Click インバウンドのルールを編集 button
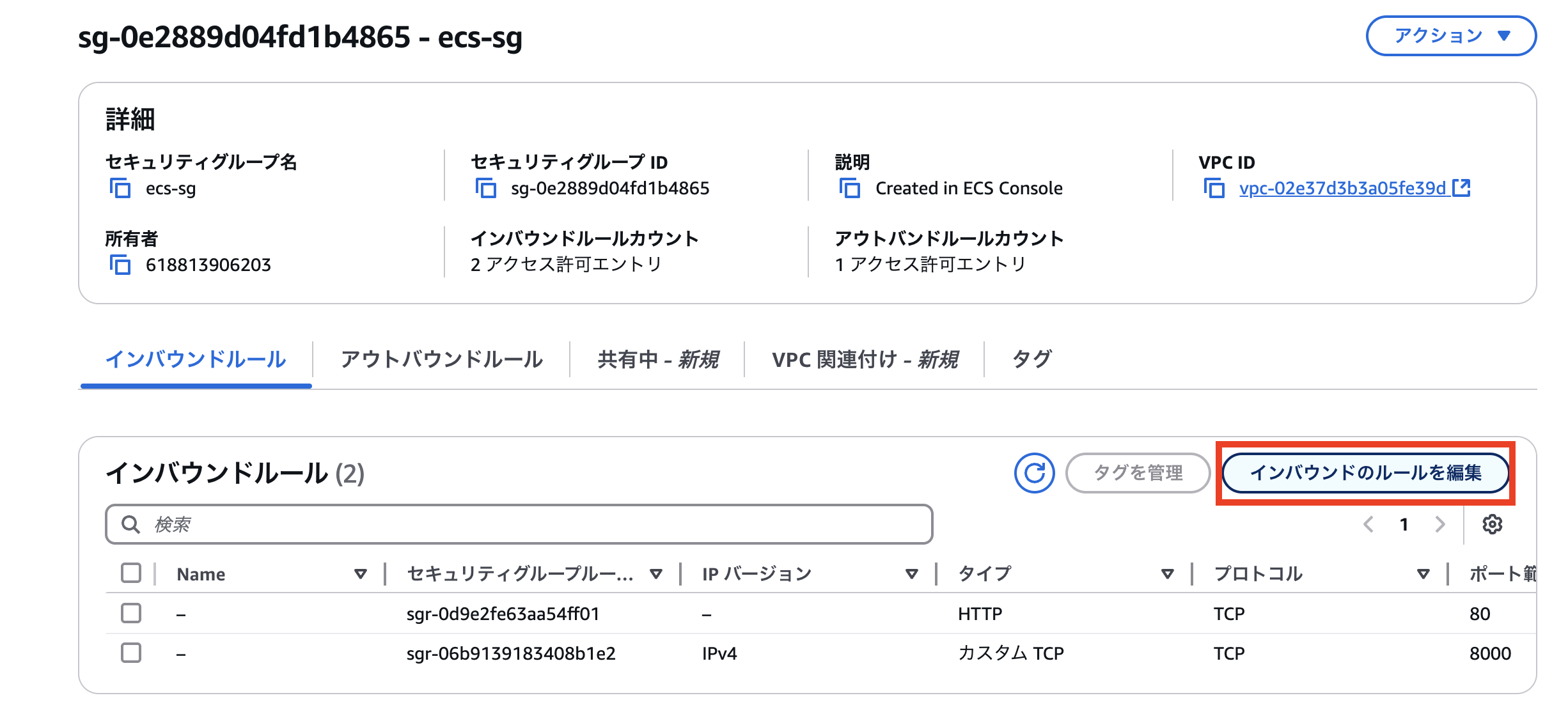The width and height of the screenshot is (1568, 707). tap(1368, 473)
